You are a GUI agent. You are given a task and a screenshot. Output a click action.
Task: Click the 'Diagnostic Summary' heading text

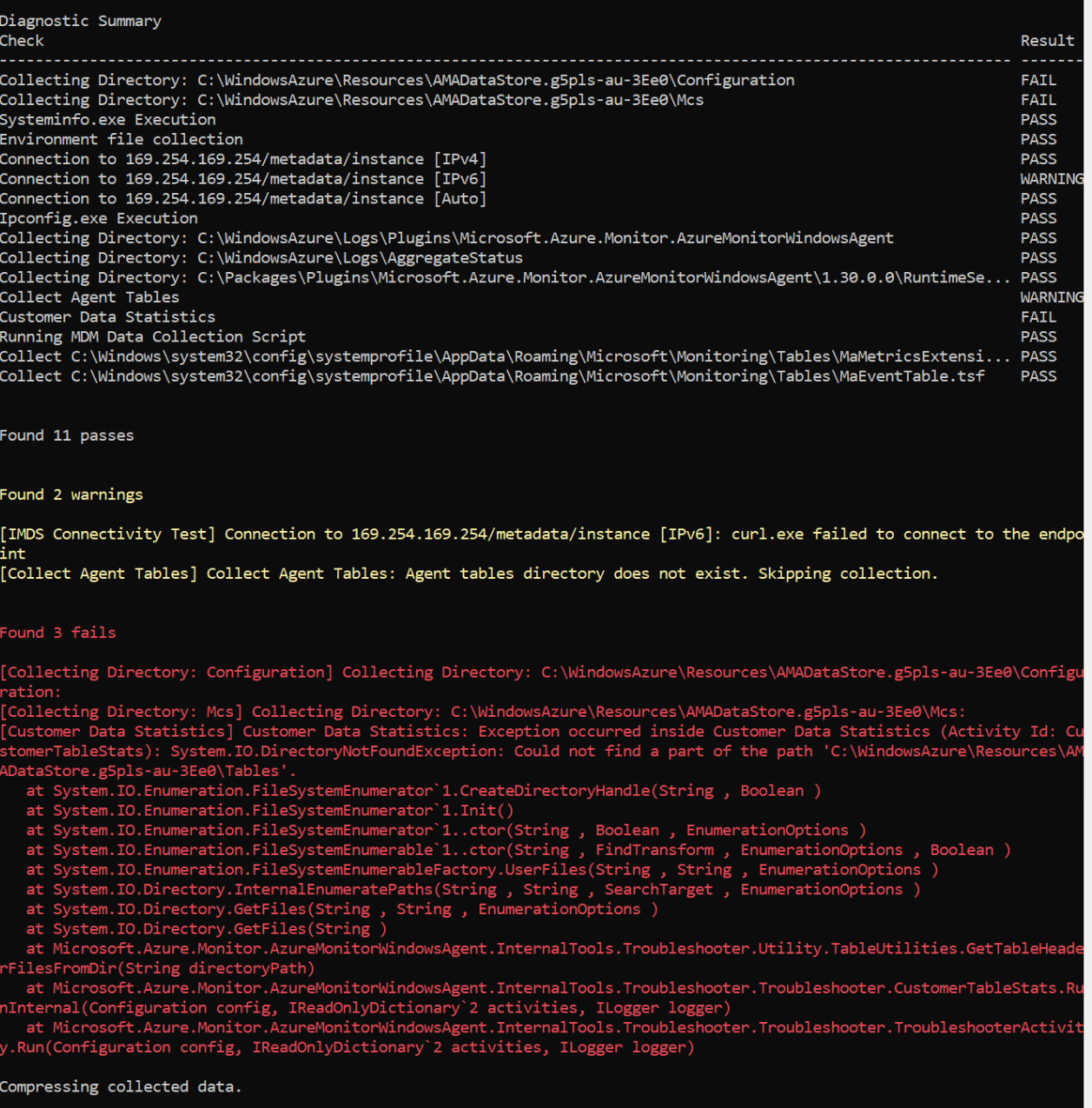[81, 21]
